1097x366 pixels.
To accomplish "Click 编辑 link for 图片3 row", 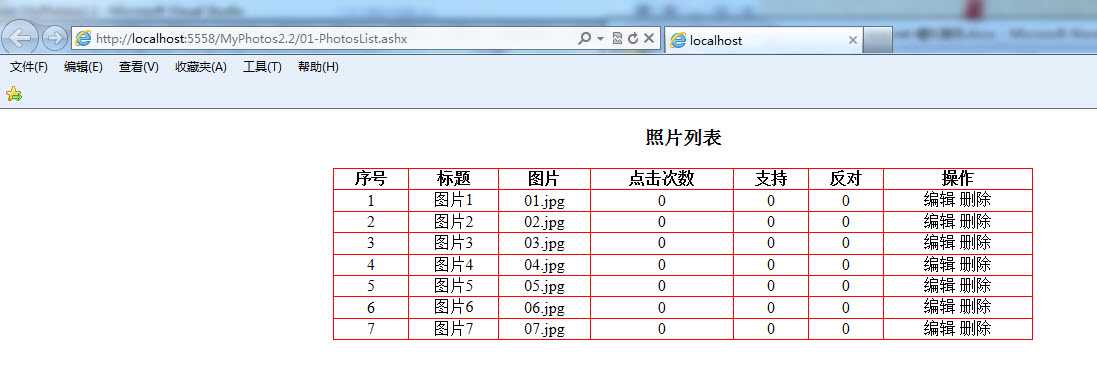I will (x=940, y=243).
